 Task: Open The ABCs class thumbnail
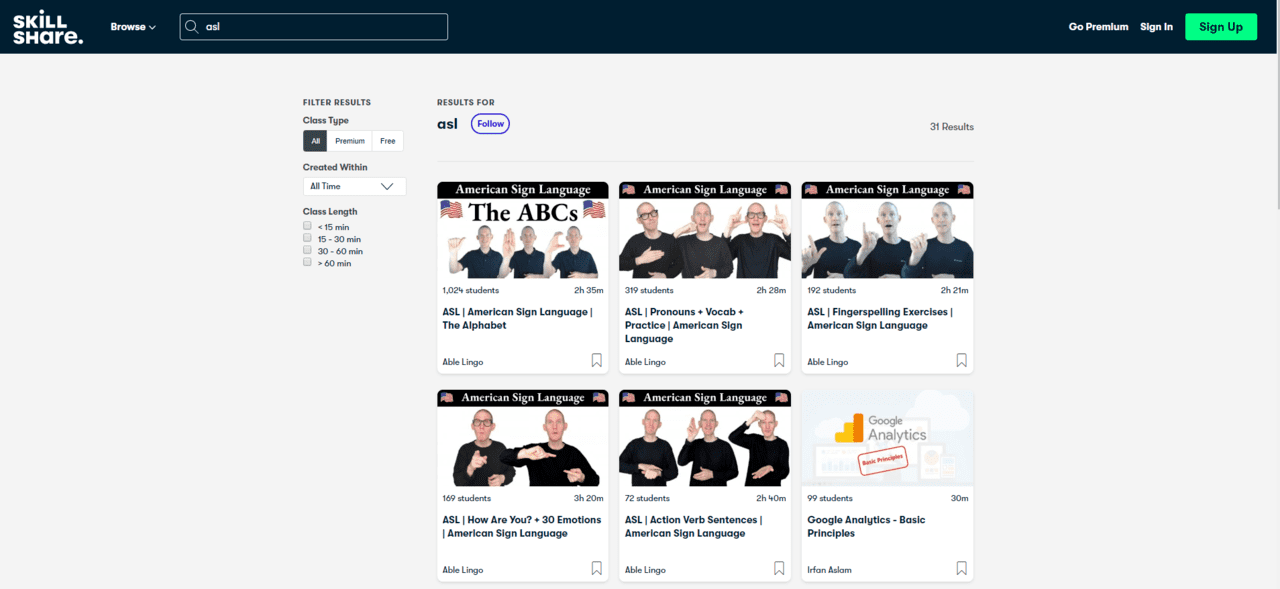[522, 230]
